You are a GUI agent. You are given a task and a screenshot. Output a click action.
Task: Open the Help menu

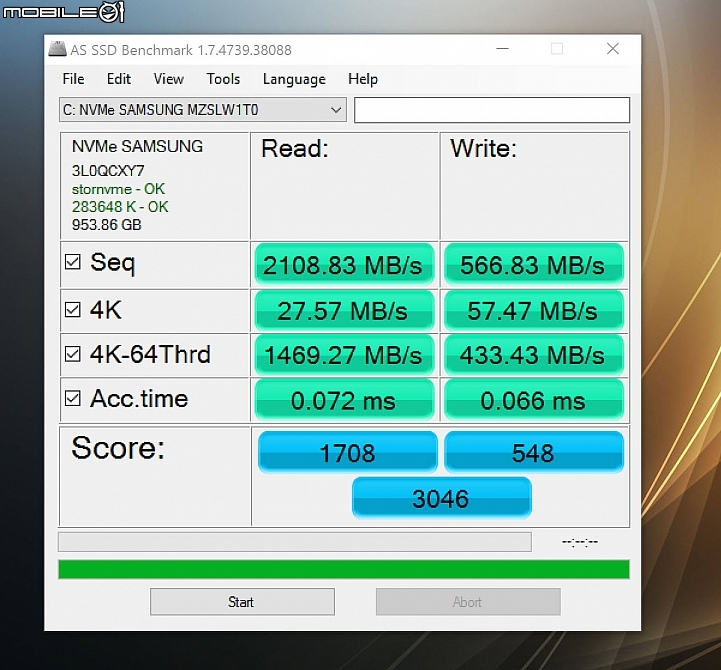(x=363, y=79)
